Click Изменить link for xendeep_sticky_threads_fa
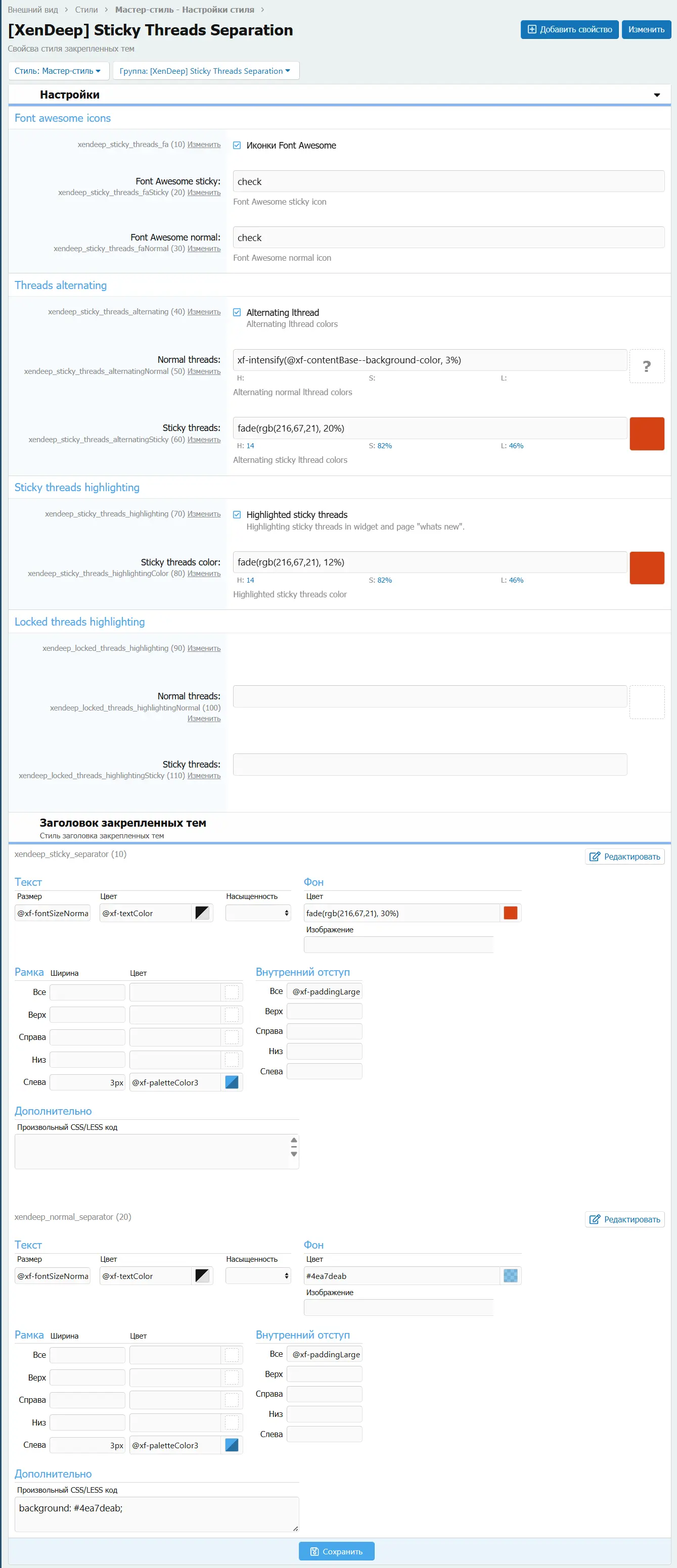The image size is (677, 1568). click(204, 145)
